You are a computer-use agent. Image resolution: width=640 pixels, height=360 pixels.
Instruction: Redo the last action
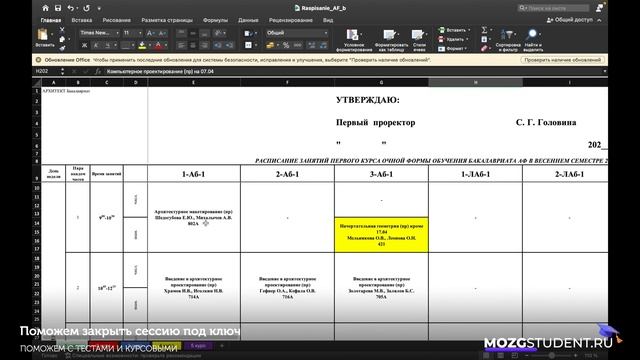point(87,8)
